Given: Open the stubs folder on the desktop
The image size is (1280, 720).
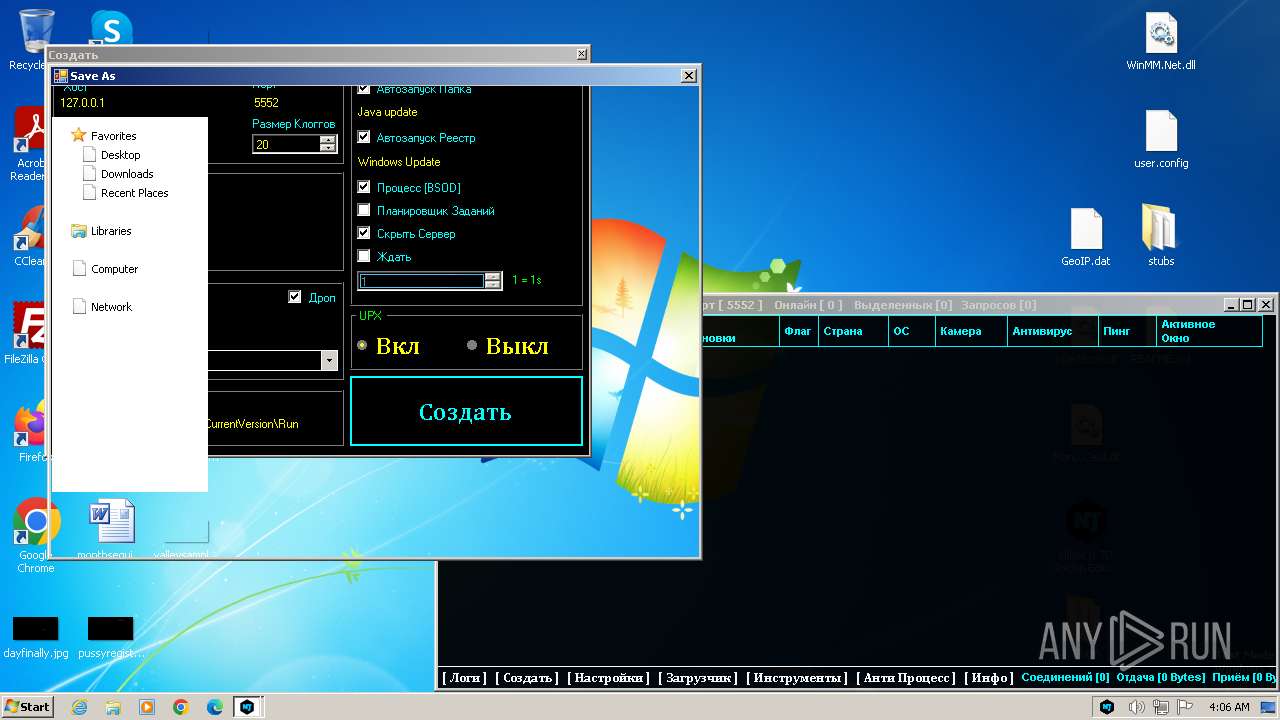Looking at the screenshot, I should coord(1160,237).
